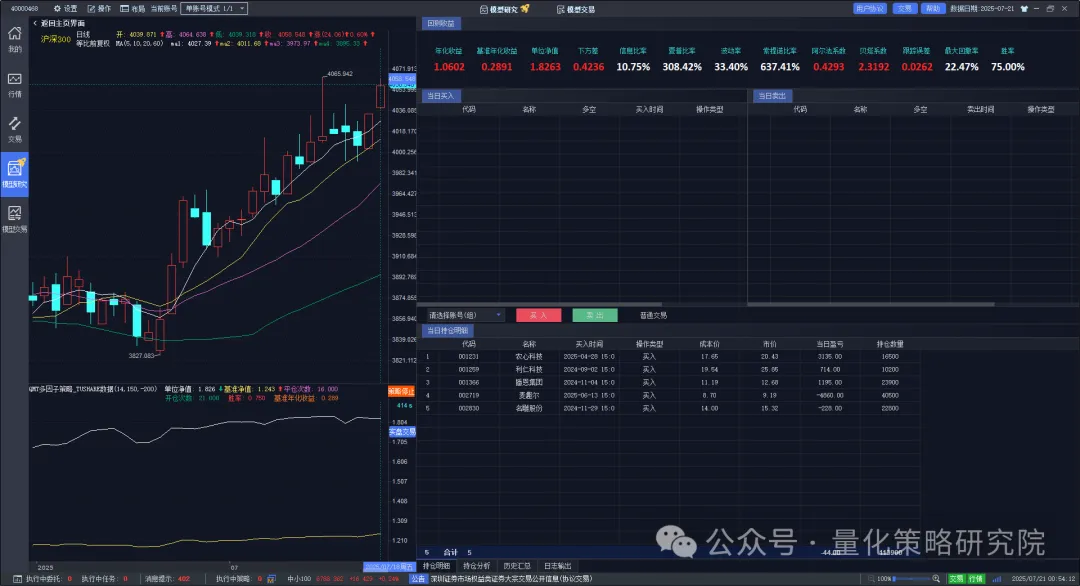
Task: Select the 持仓分析 bottom tab
Action: pyautogui.click(x=477, y=566)
